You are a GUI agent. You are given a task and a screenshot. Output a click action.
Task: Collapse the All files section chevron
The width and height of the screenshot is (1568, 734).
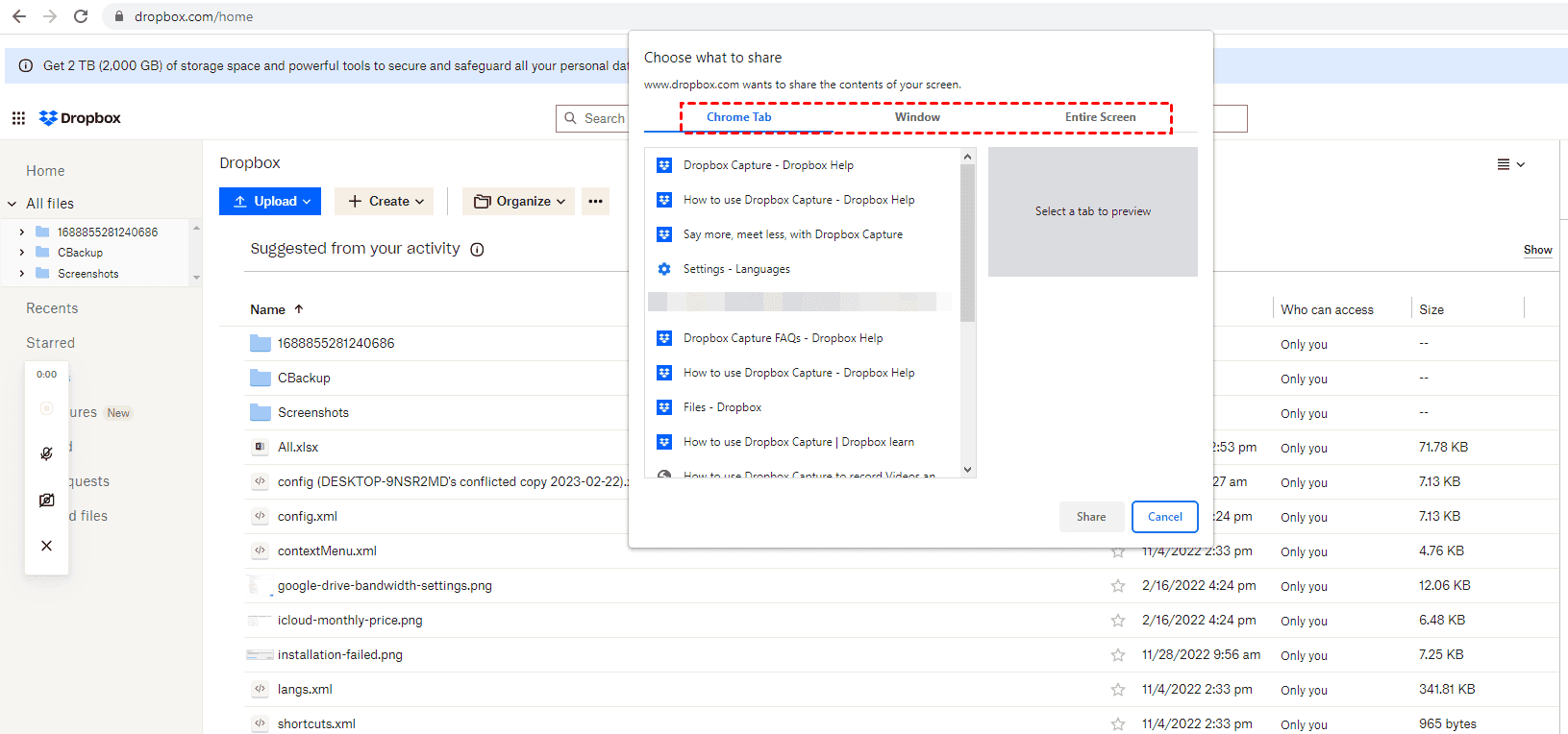12,204
